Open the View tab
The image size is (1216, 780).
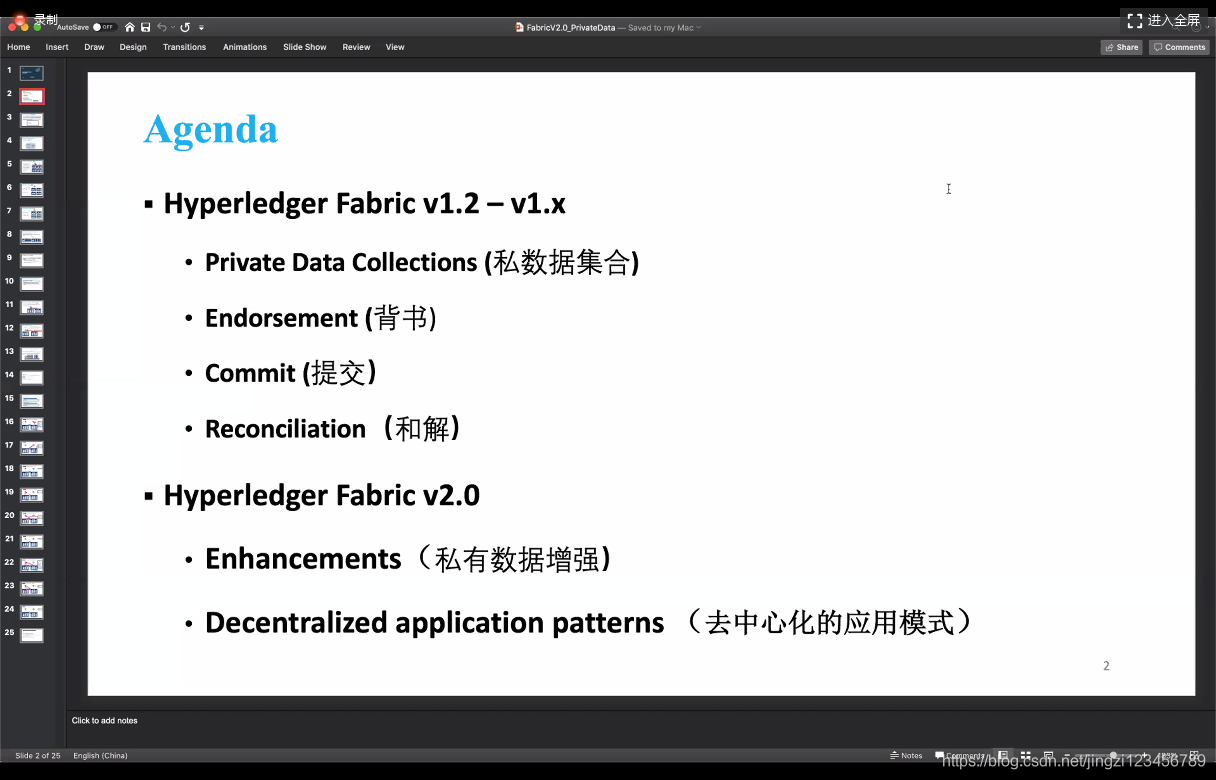pos(395,47)
